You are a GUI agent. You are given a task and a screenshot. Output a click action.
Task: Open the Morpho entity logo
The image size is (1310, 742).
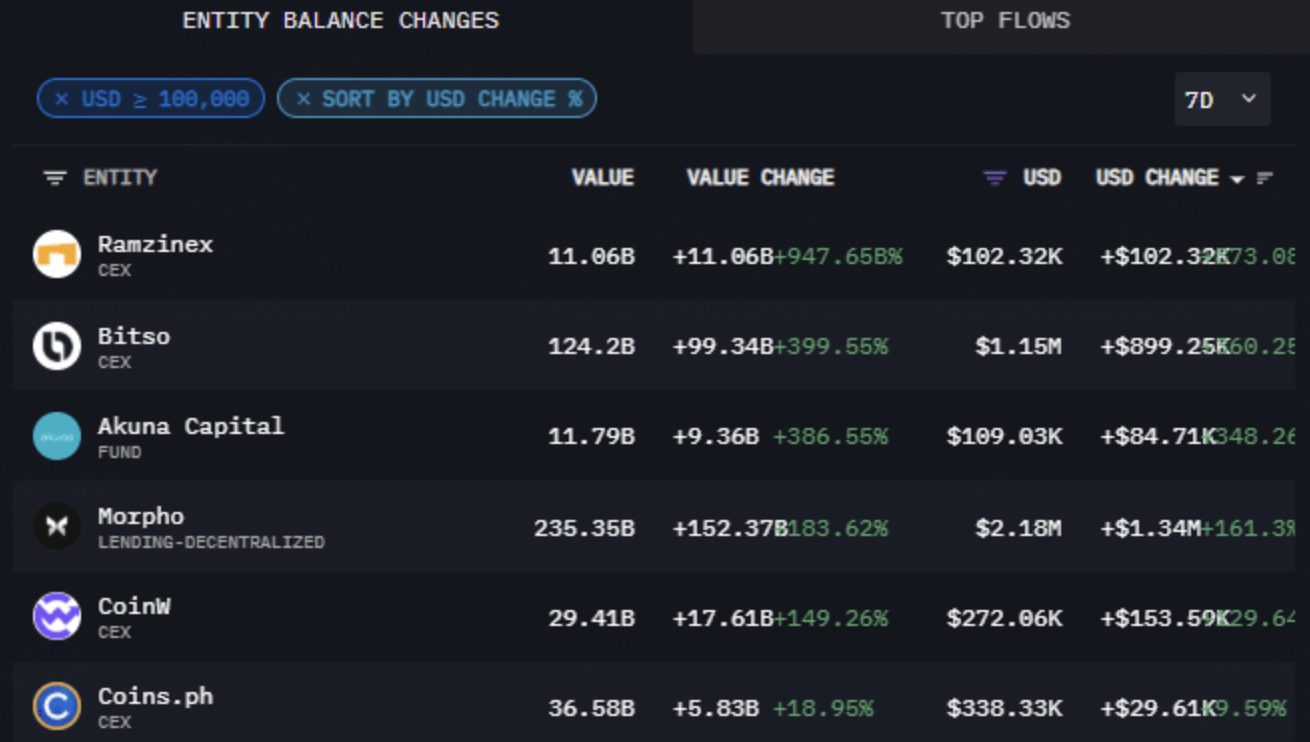point(57,526)
